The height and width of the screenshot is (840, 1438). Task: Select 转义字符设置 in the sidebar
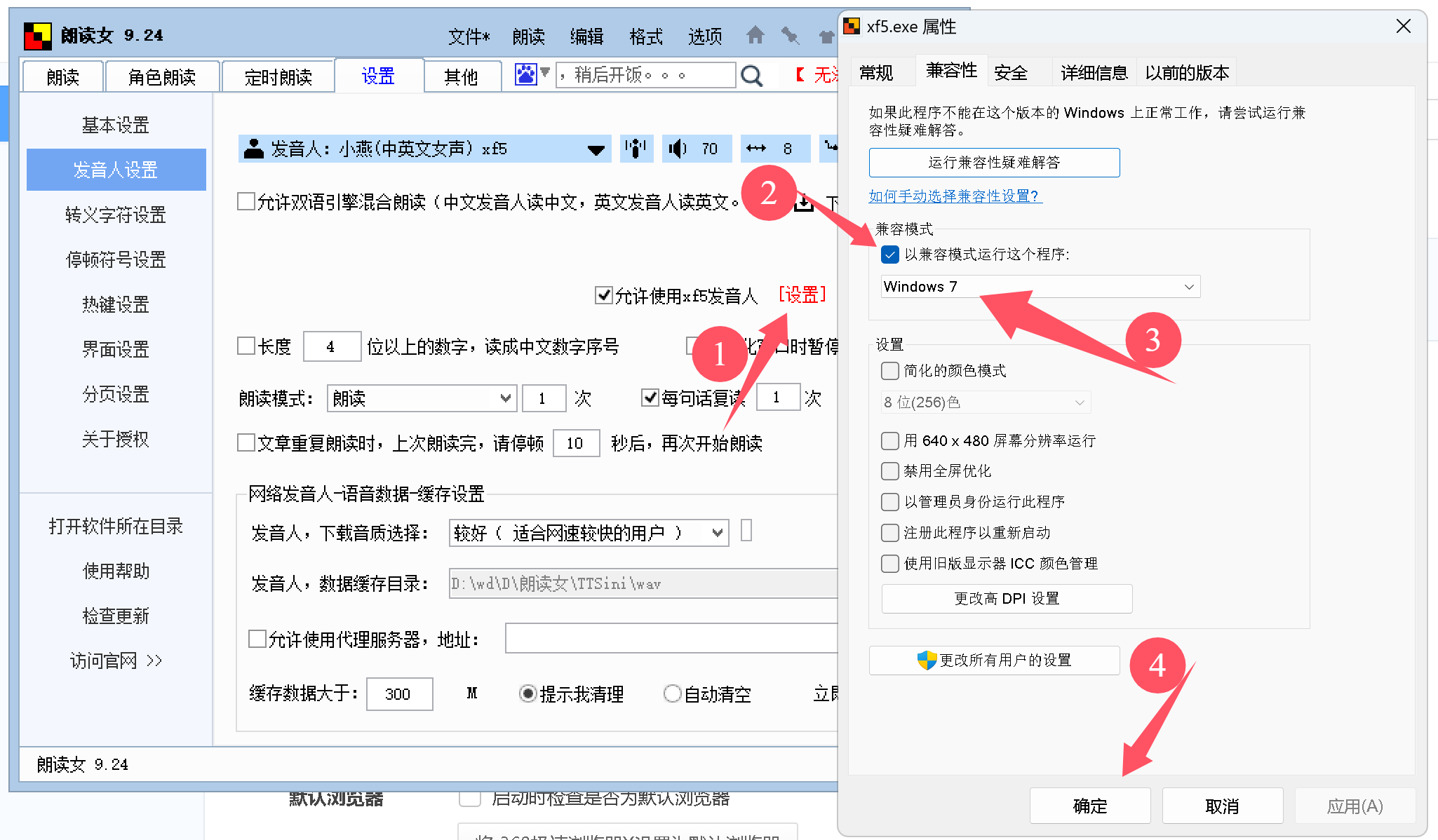(x=116, y=215)
